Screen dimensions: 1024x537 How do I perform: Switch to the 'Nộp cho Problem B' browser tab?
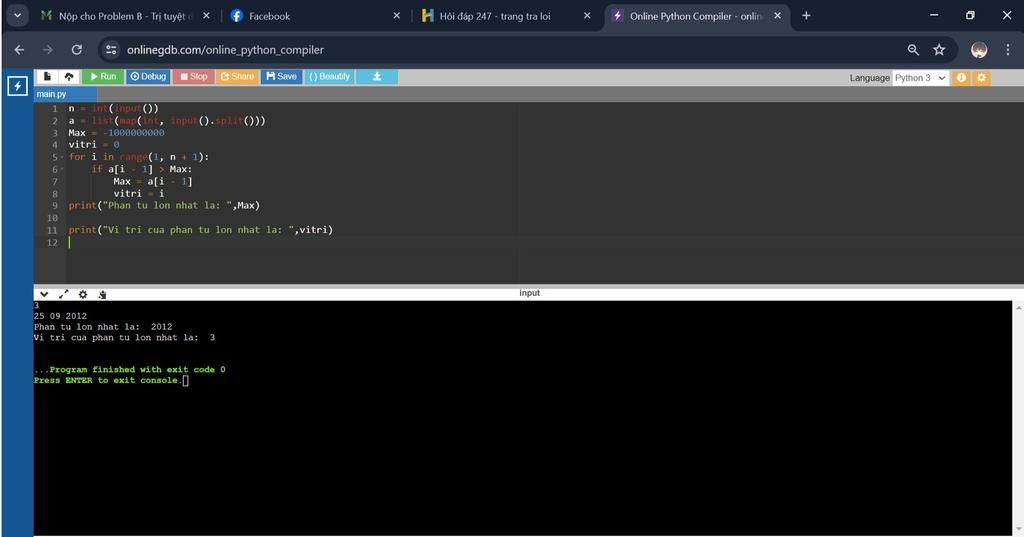[x=124, y=16]
